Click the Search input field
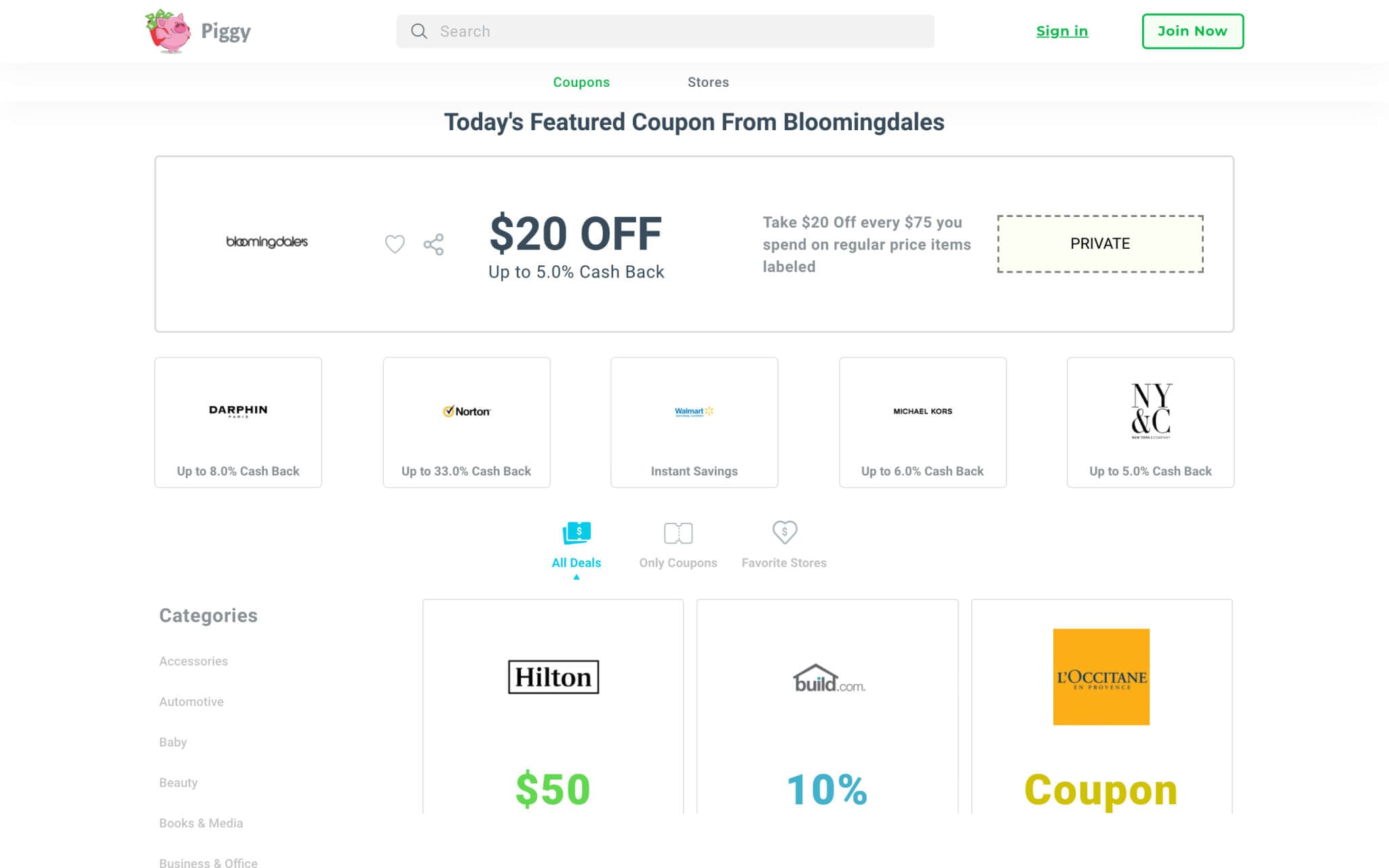Screen dimensions: 1389x868 pyautogui.click(x=664, y=31)
